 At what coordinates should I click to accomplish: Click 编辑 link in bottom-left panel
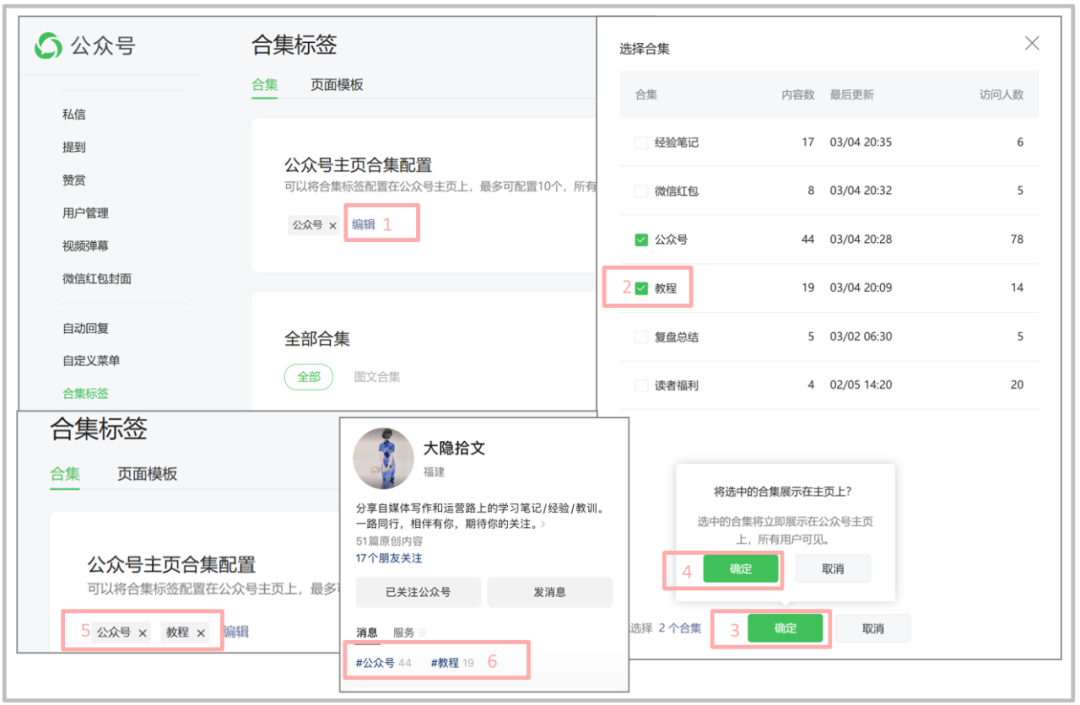click(236, 631)
